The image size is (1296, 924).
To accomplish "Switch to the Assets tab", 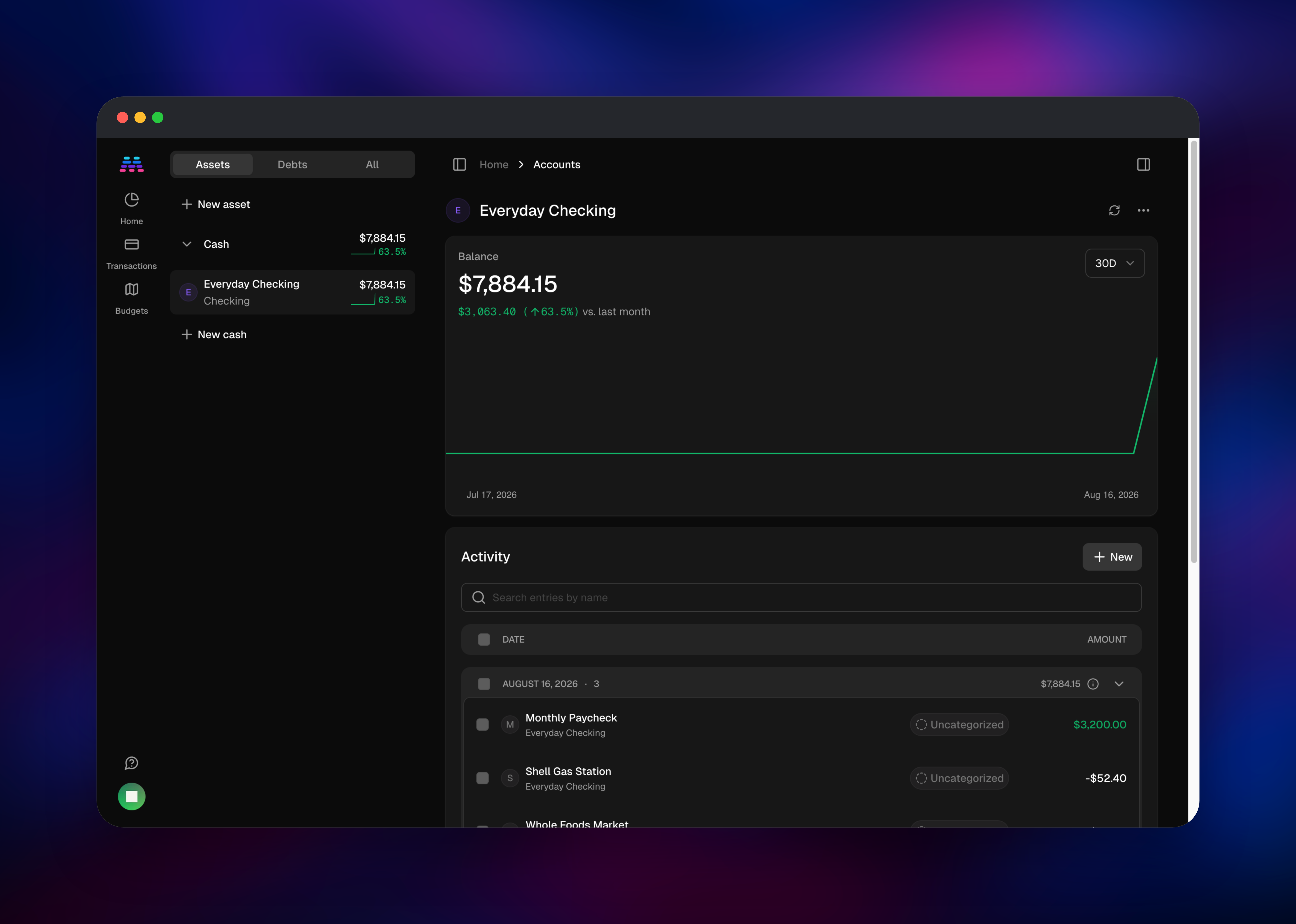I will [213, 164].
